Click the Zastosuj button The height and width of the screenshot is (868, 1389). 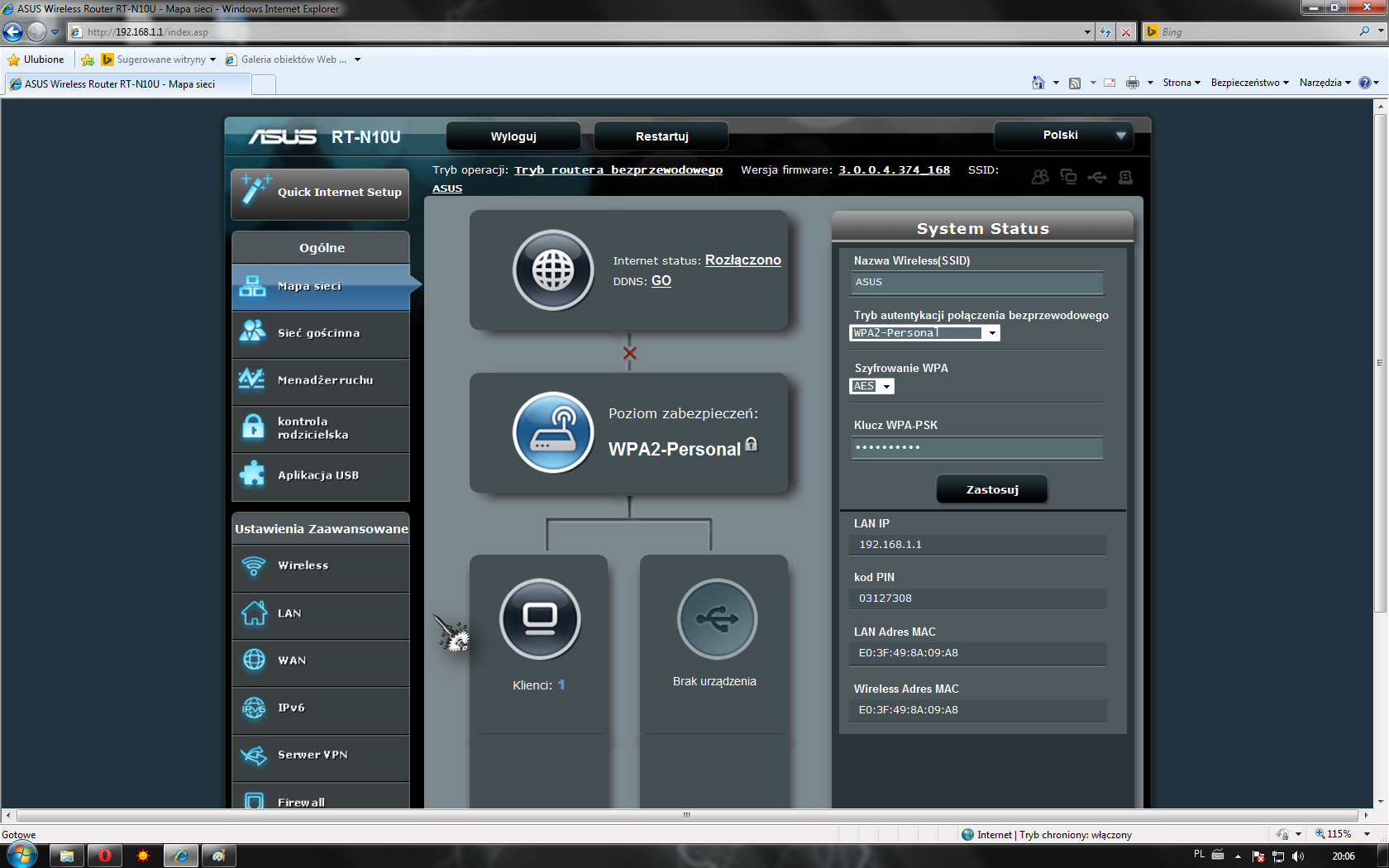[992, 489]
